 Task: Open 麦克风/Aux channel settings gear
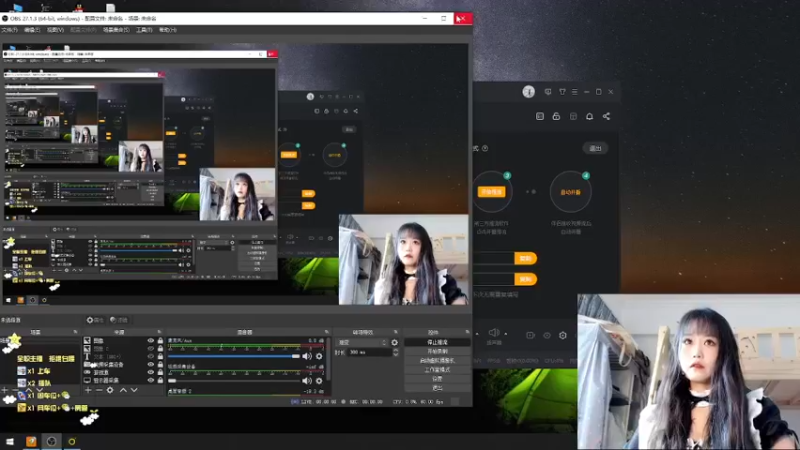[319, 356]
